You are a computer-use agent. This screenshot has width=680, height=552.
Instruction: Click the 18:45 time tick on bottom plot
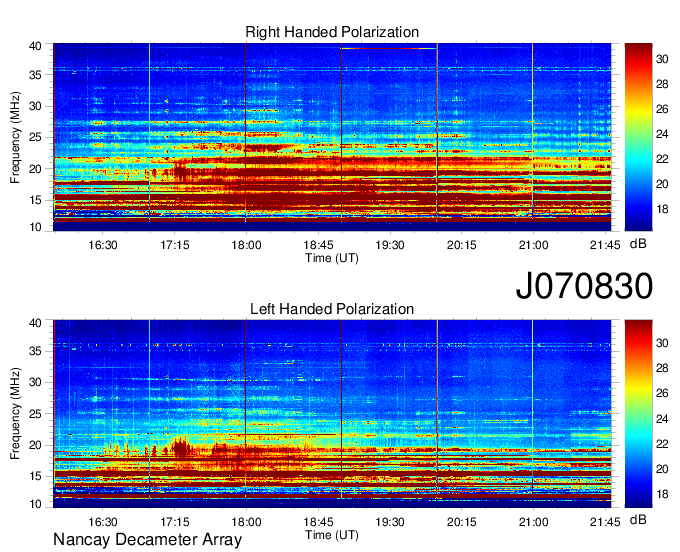coord(318,522)
